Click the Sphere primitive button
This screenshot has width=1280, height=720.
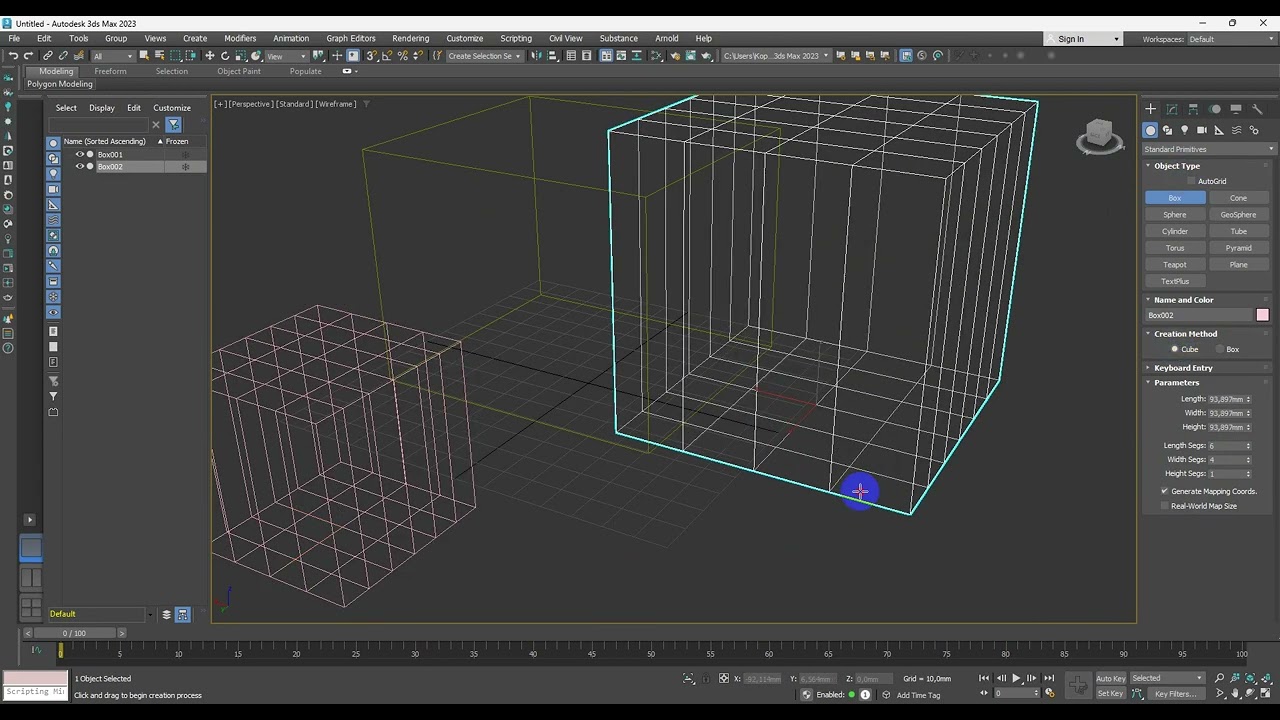1175,214
